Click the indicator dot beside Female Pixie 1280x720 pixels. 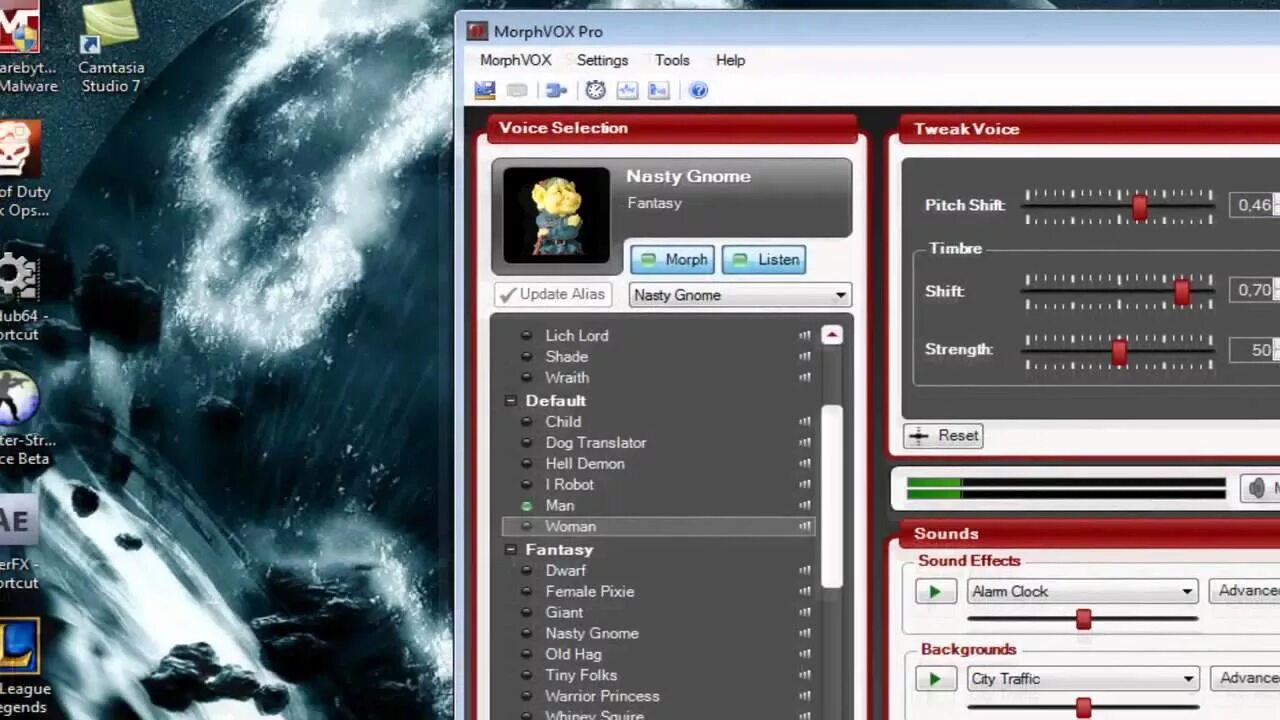pyautogui.click(x=527, y=592)
